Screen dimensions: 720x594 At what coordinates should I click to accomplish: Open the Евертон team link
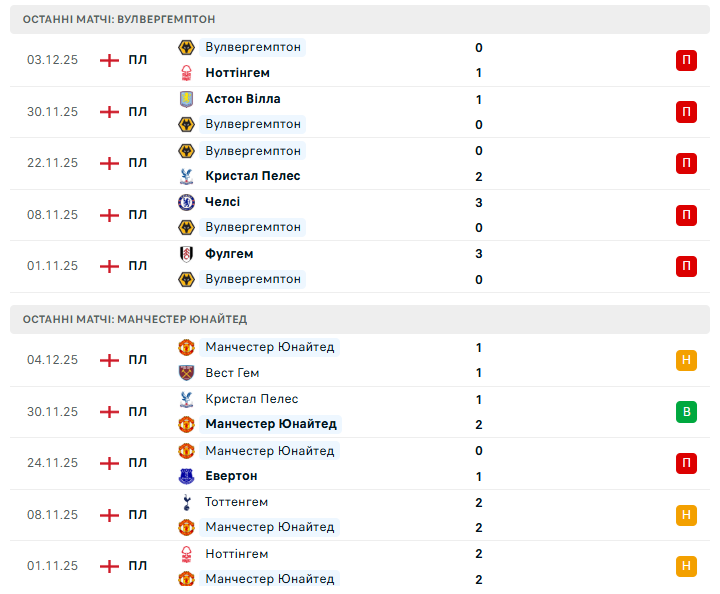[x=231, y=476]
